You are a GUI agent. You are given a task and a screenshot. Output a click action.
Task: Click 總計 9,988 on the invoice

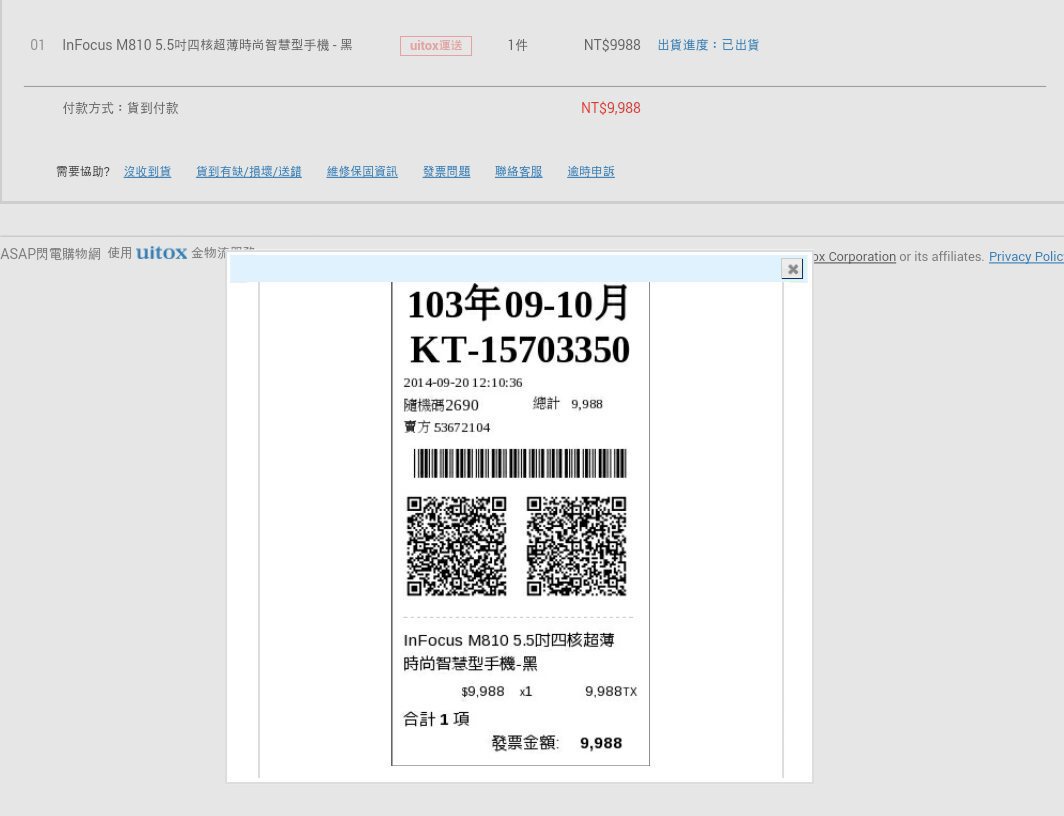point(567,404)
